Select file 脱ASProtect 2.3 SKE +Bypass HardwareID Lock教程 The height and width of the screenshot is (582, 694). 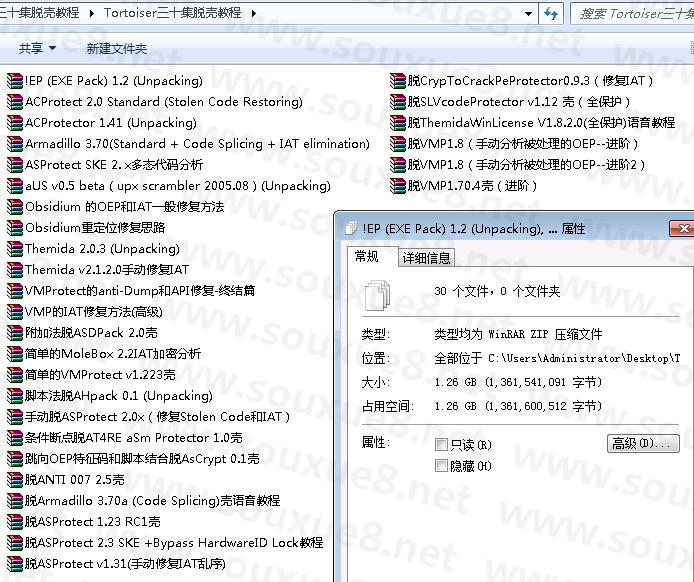(166, 543)
